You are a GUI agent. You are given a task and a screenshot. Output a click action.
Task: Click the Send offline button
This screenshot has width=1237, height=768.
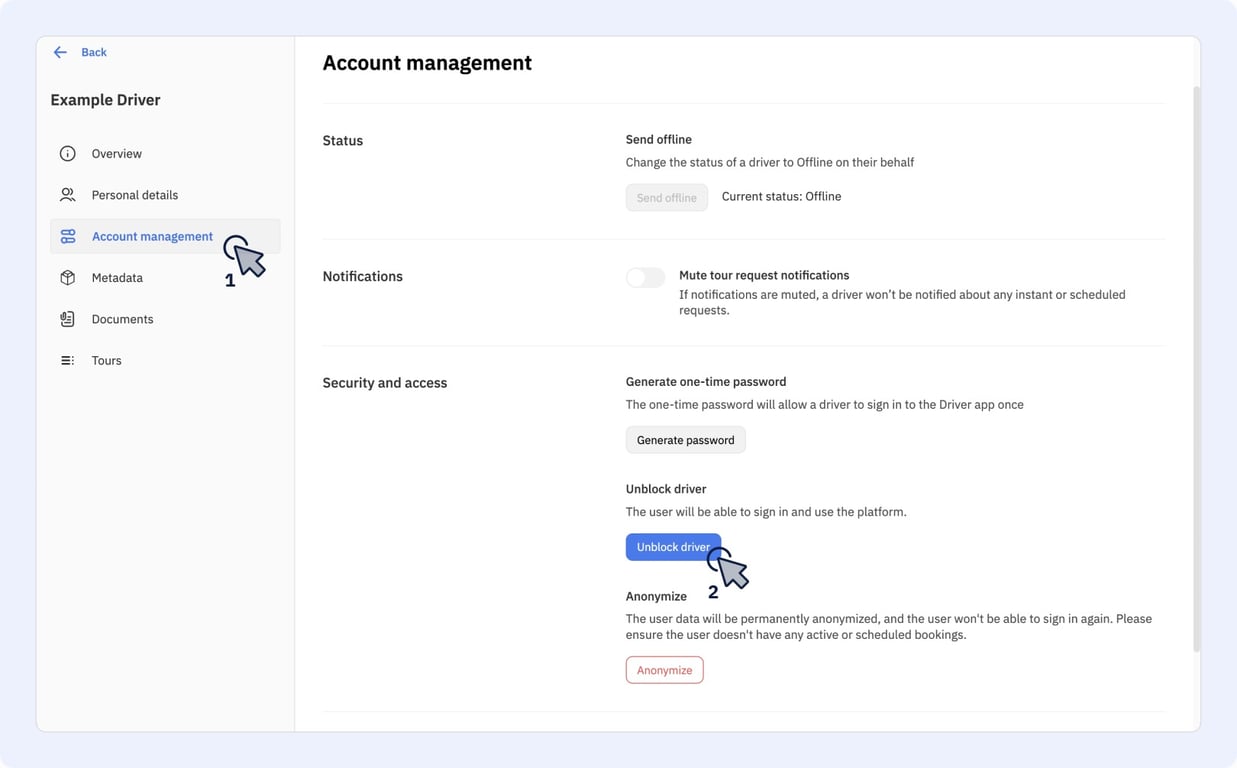click(x=666, y=197)
